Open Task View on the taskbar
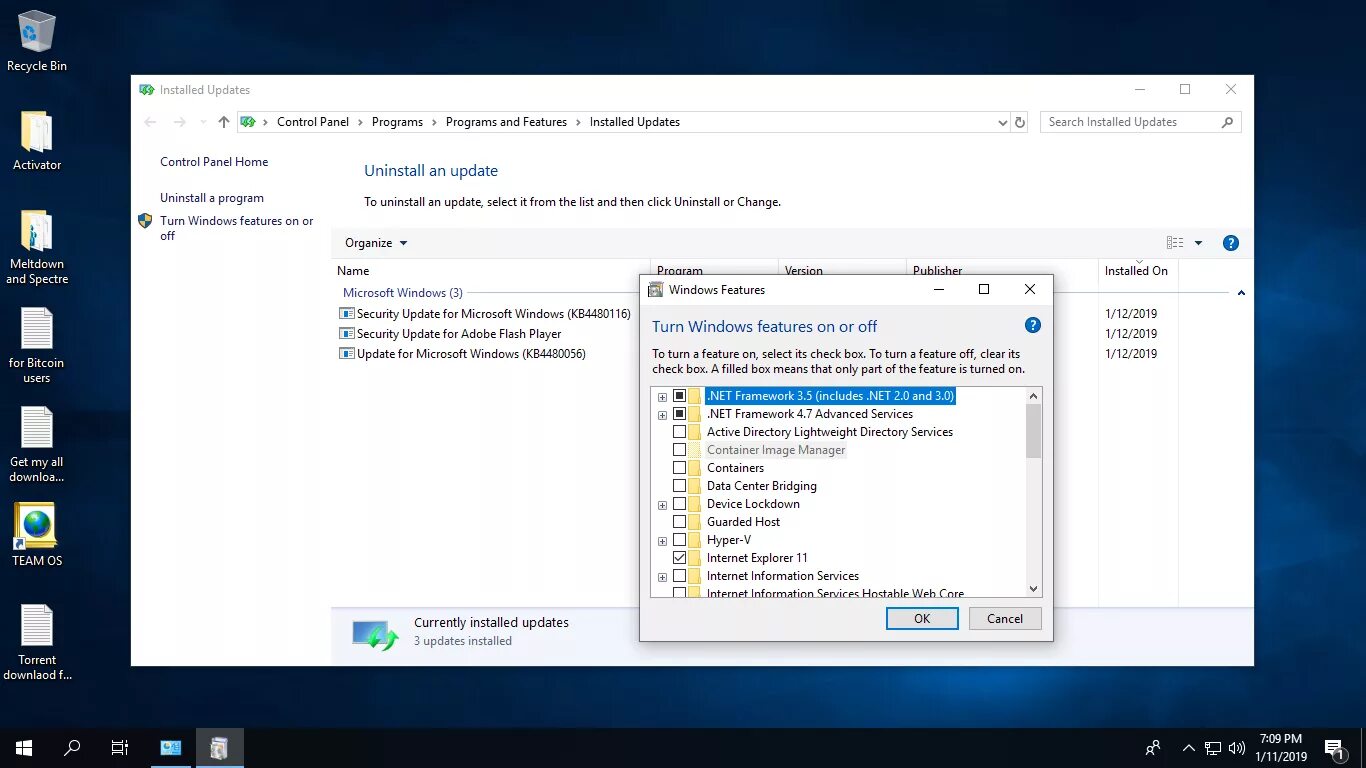The height and width of the screenshot is (768, 1366). 120,748
